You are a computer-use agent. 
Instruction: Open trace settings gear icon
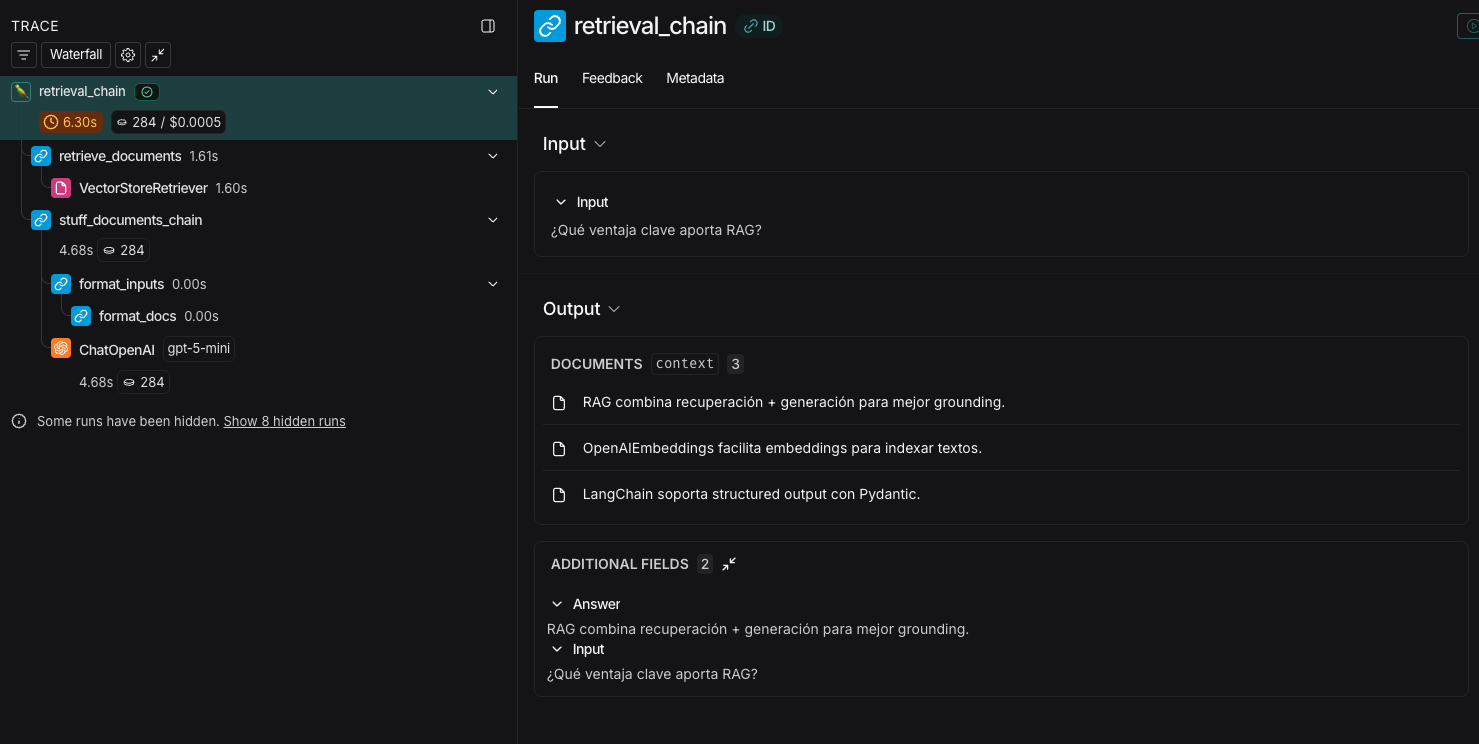[128, 55]
